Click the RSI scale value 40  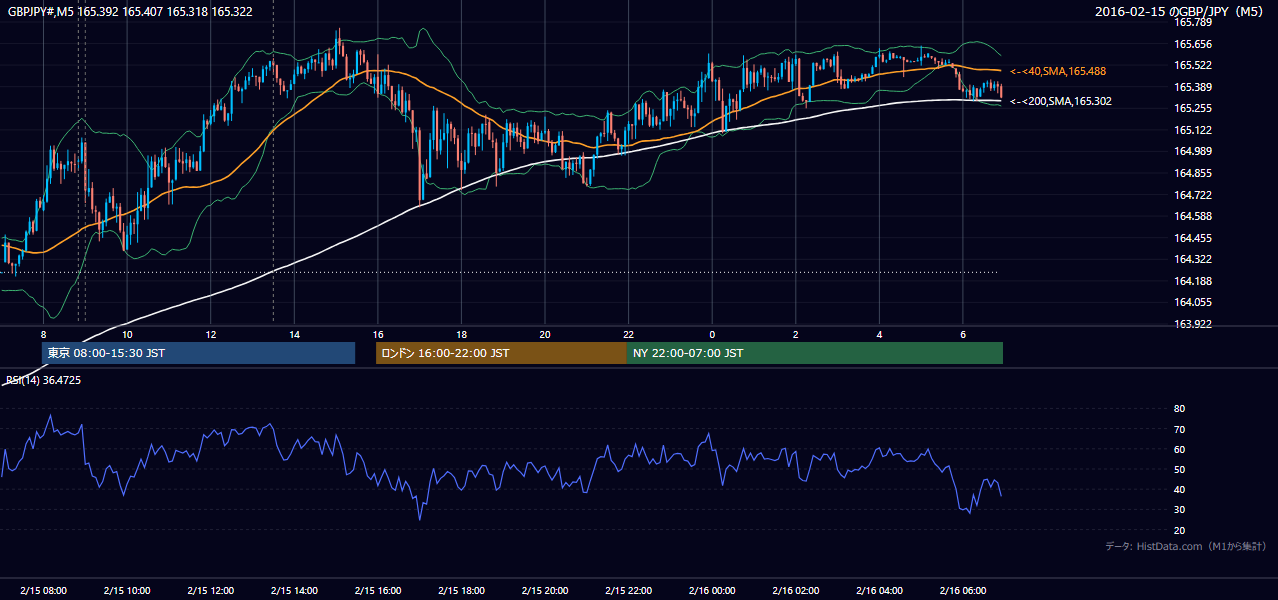click(x=1179, y=489)
